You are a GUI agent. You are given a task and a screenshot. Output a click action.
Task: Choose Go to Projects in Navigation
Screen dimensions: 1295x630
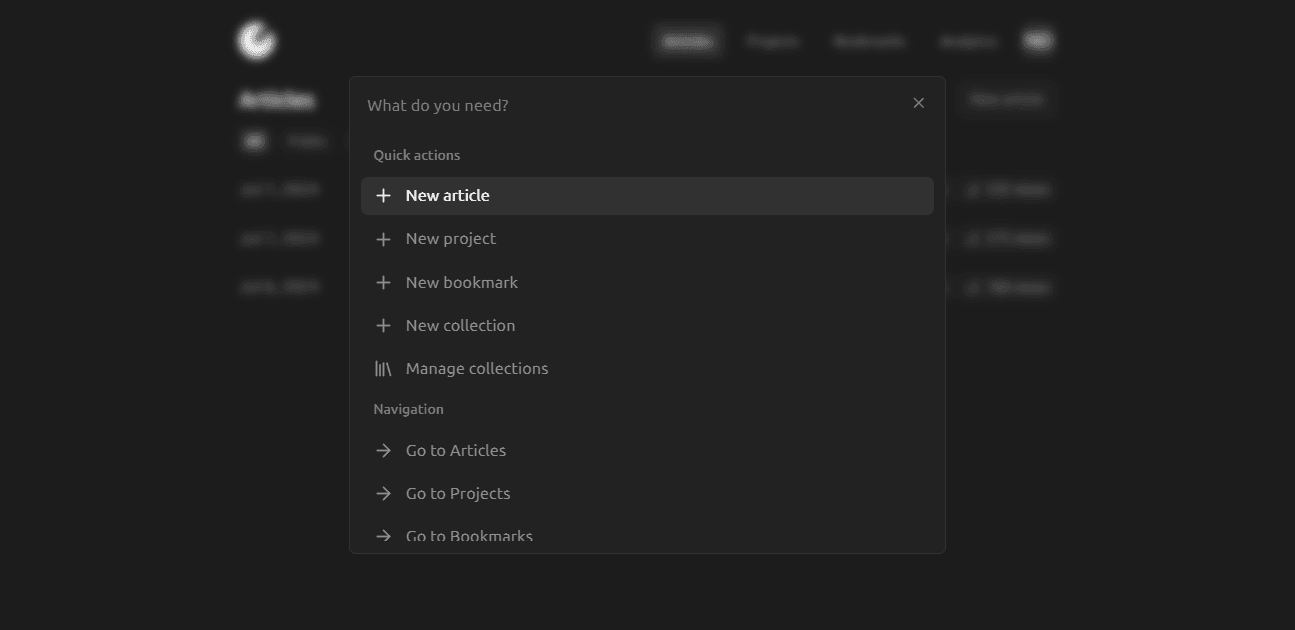458,494
